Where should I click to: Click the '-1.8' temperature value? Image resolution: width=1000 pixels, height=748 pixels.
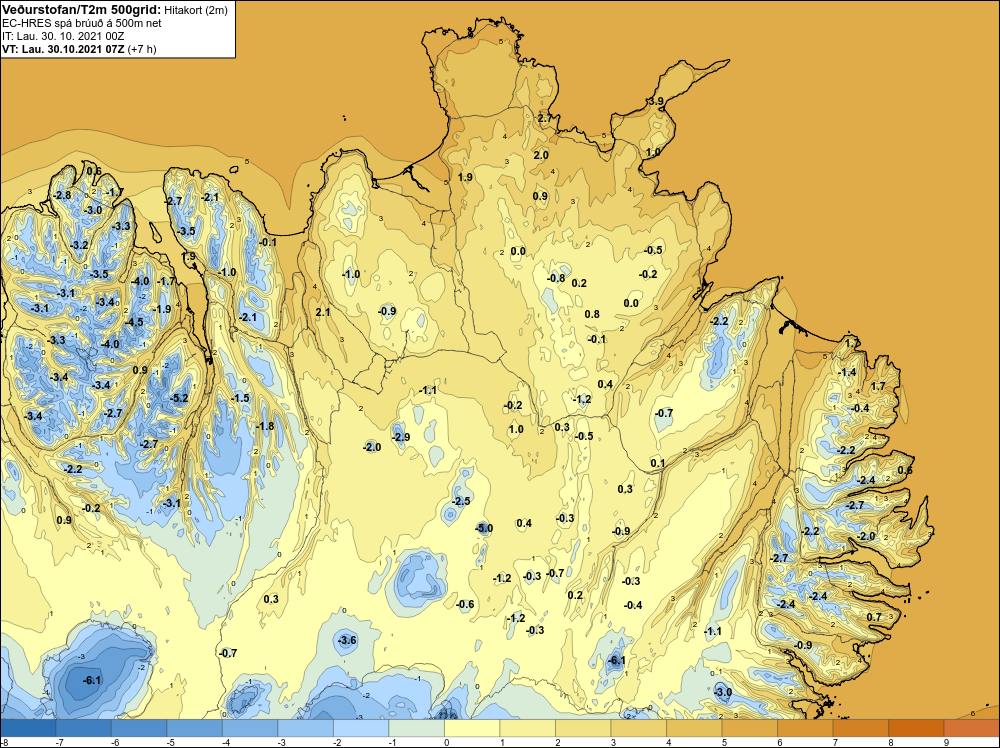click(x=265, y=426)
